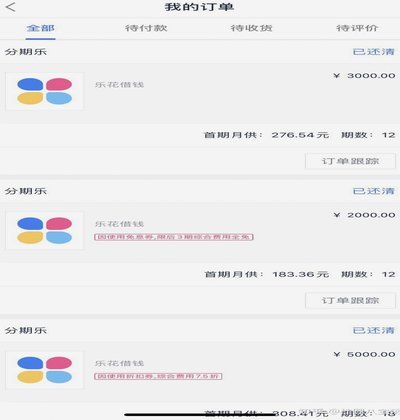Screen dimensions: 400x420
Task: Tap the 乐花借钱 logo of the 2000.00 order
Action: [45, 231]
